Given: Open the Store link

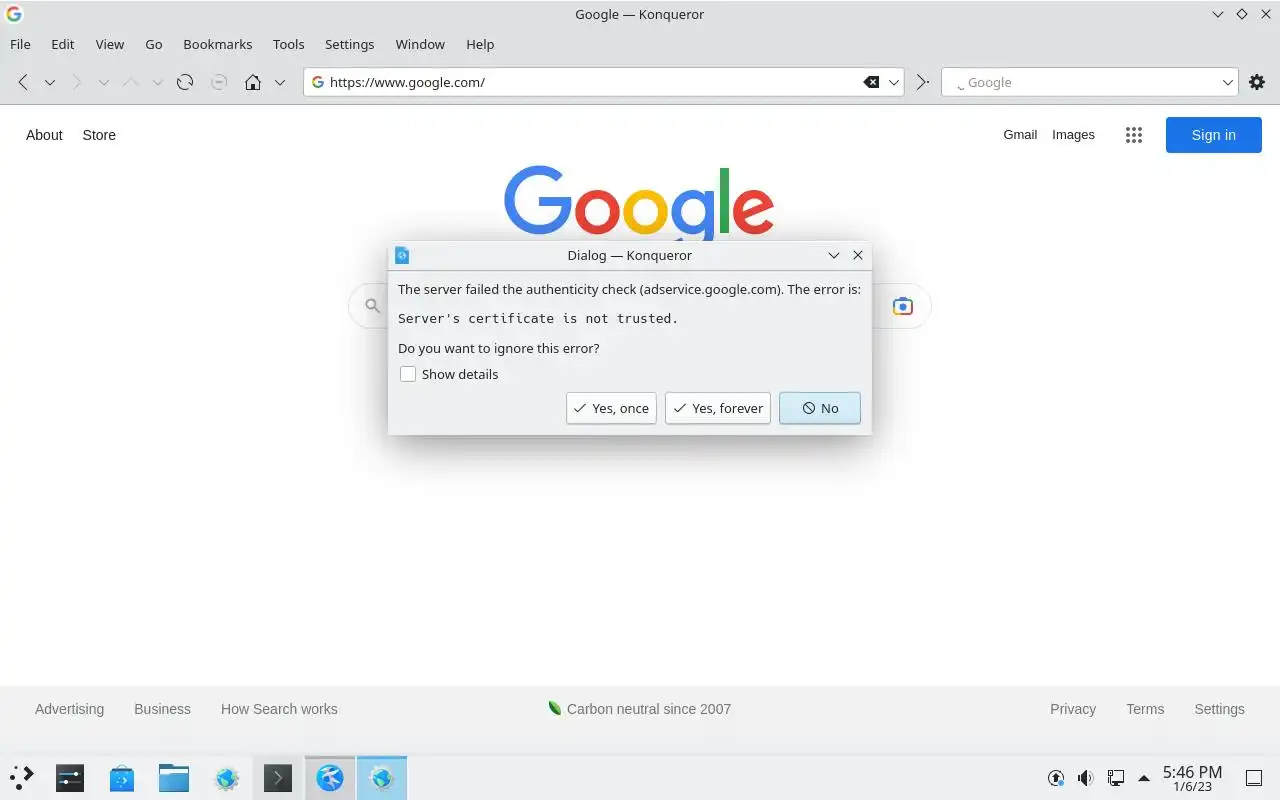Looking at the screenshot, I should point(99,135).
